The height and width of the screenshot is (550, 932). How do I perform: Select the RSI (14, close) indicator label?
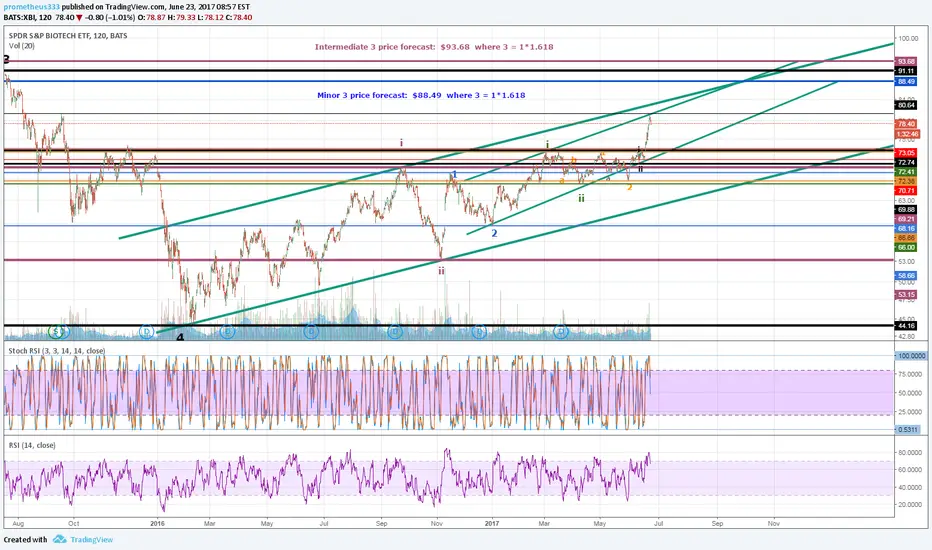[x=32, y=445]
